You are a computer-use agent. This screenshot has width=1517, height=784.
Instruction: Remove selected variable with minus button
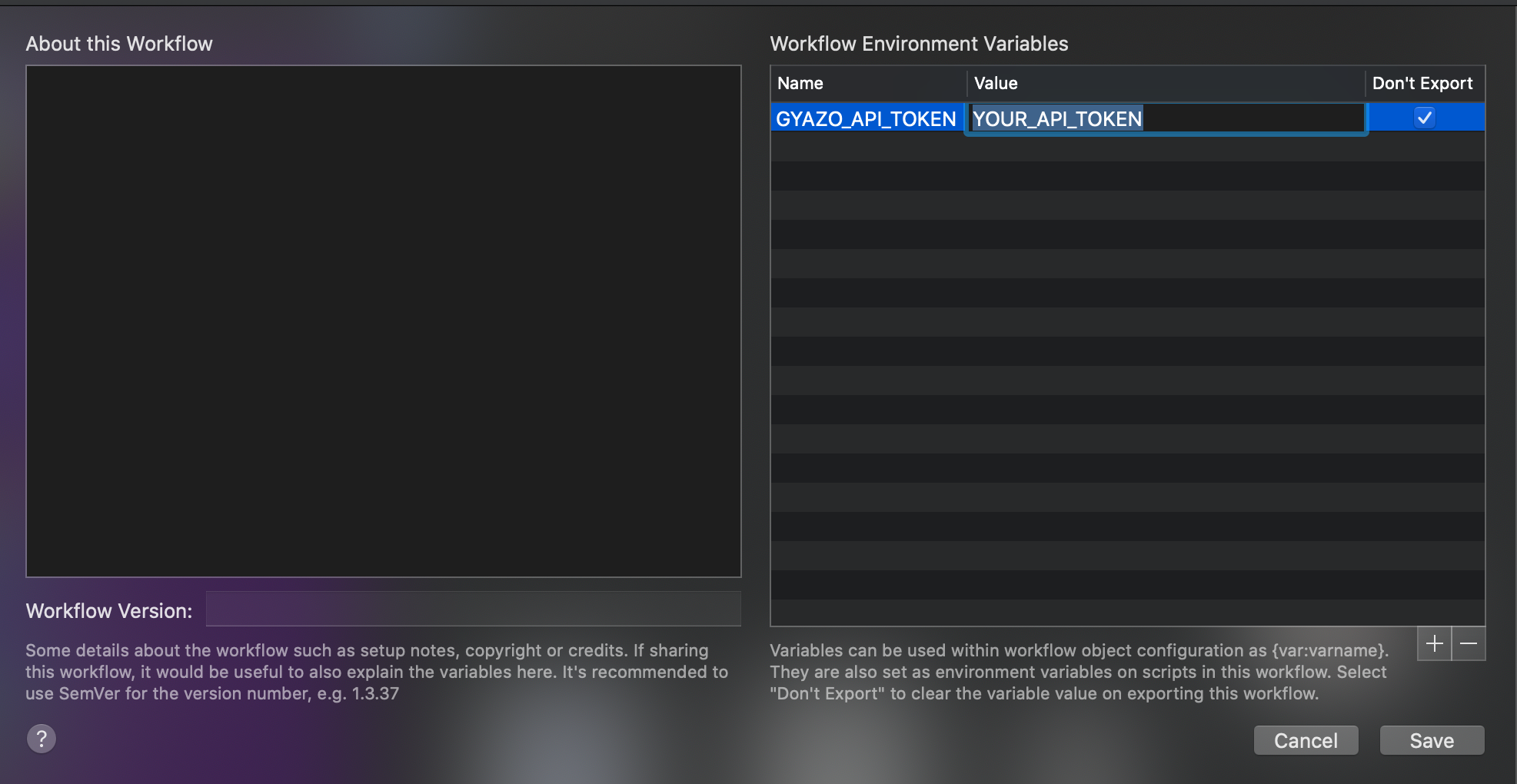click(1469, 643)
